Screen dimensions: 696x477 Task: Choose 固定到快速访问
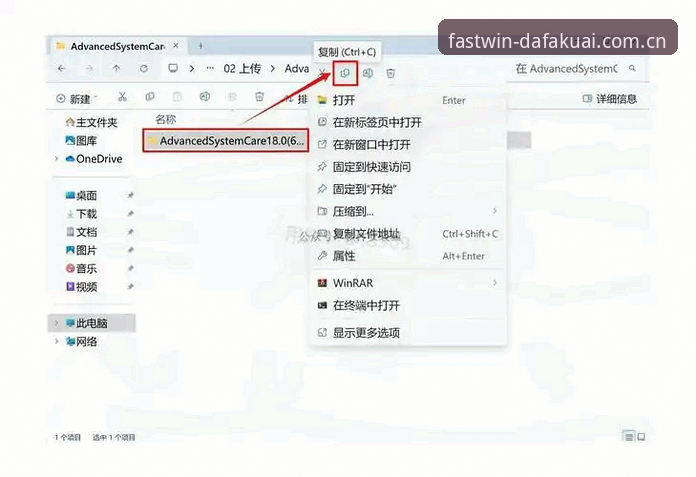(x=408, y=167)
